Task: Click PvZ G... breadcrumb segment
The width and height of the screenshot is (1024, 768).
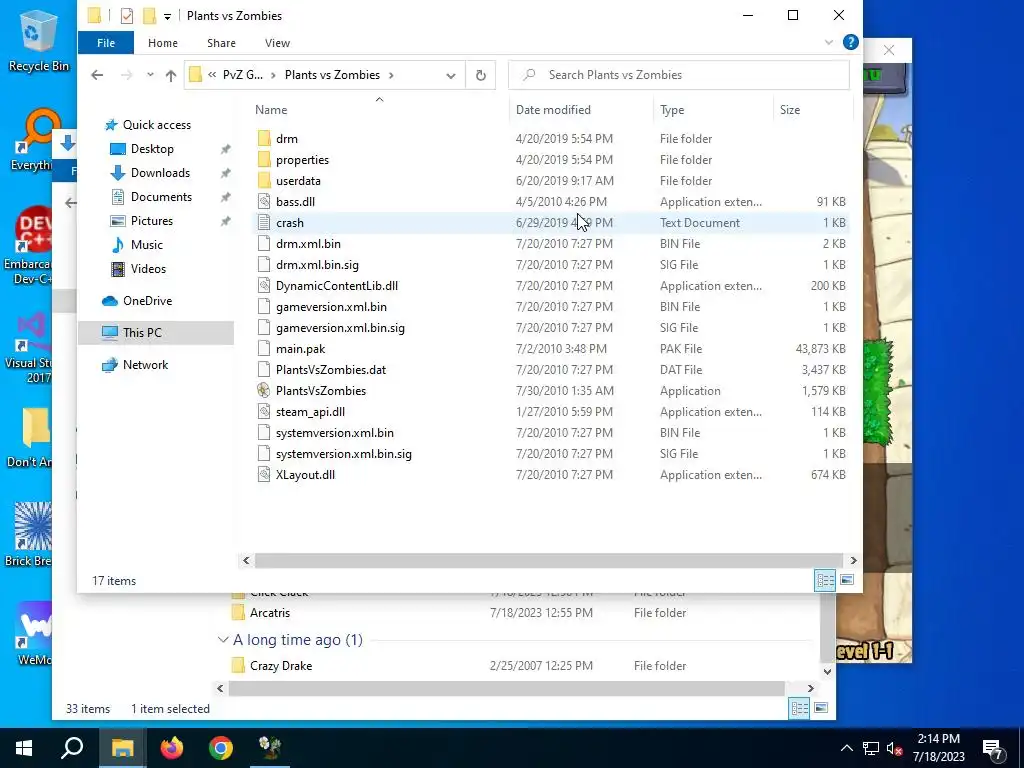Action: [242, 75]
